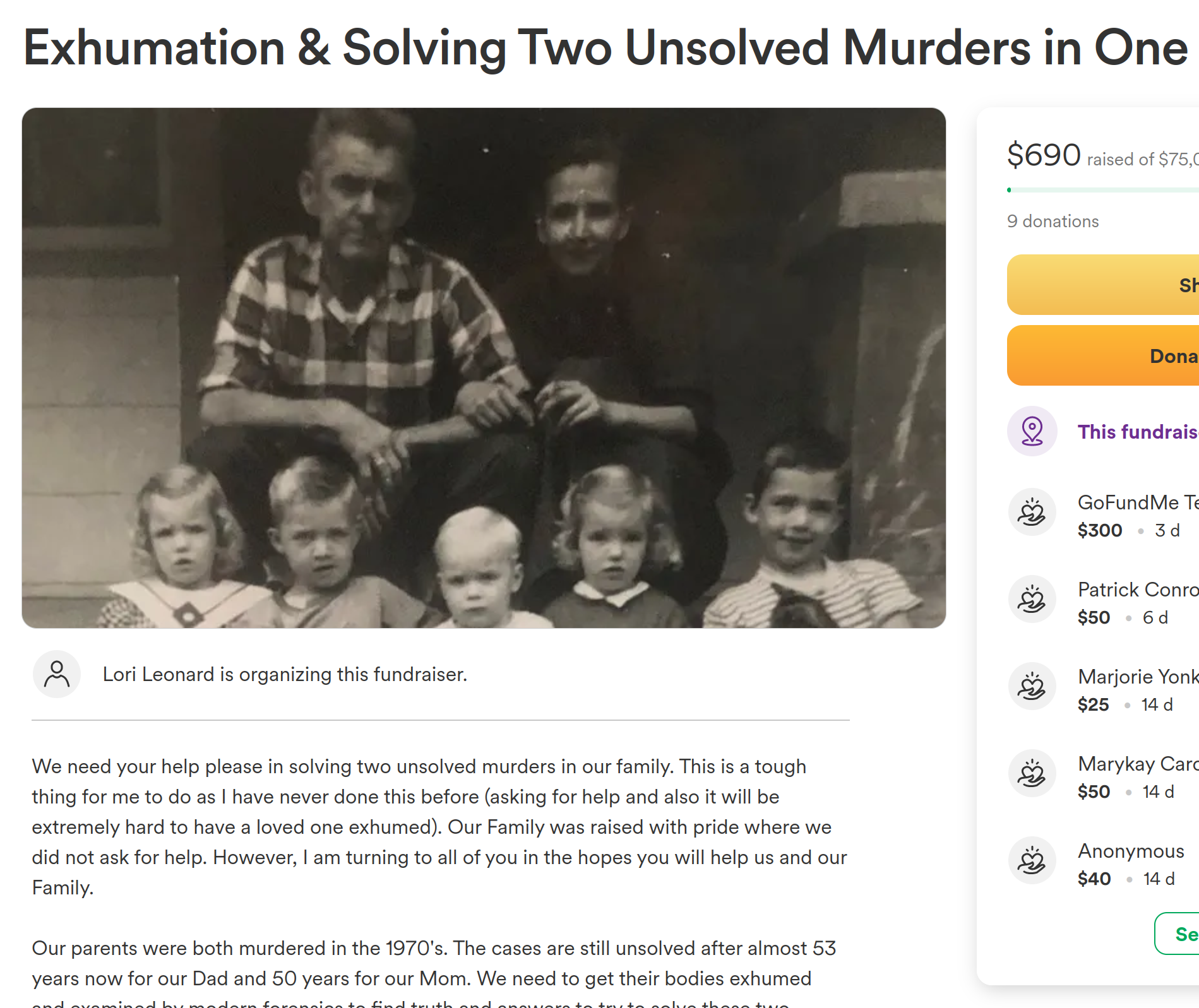Image resolution: width=1199 pixels, height=1008 pixels.
Task: Select the Marjorie Yonk donor name
Action: (x=1137, y=677)
